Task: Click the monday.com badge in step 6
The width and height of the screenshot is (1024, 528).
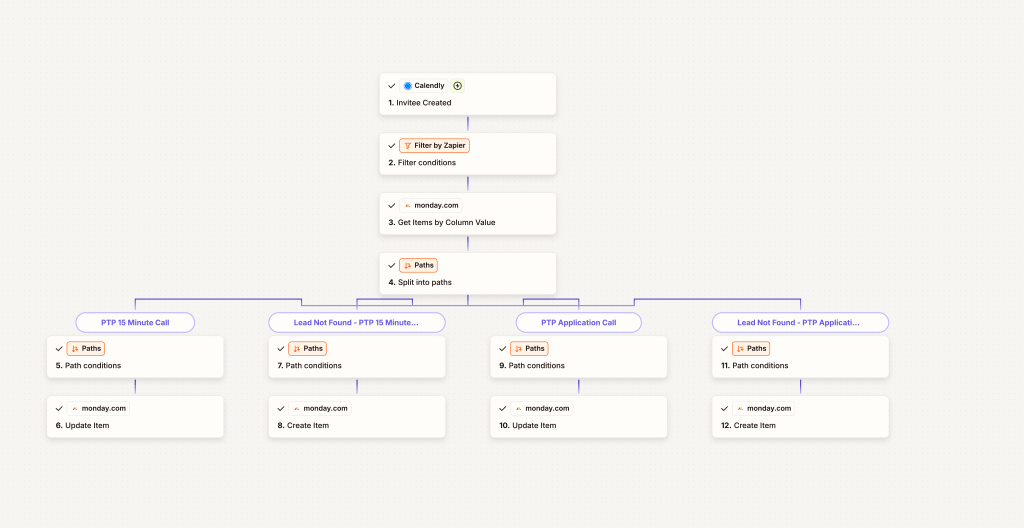Action: (x=98, y=409)
